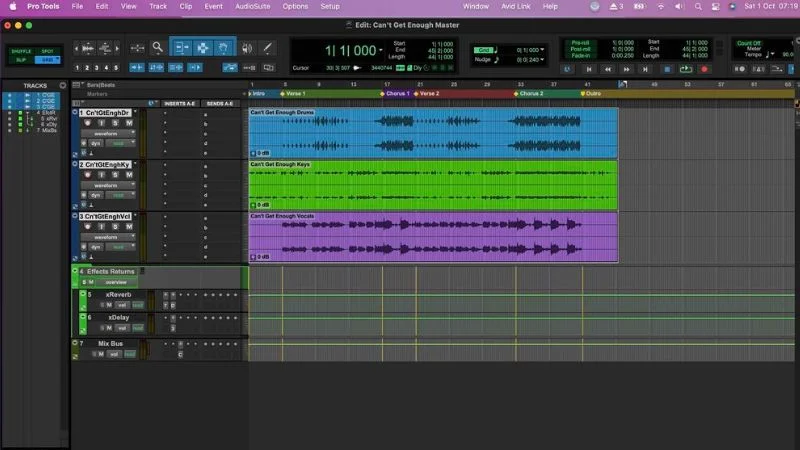Open the Tracks list options menu
This screenshot has height=450, width=800.
(63, 85)
